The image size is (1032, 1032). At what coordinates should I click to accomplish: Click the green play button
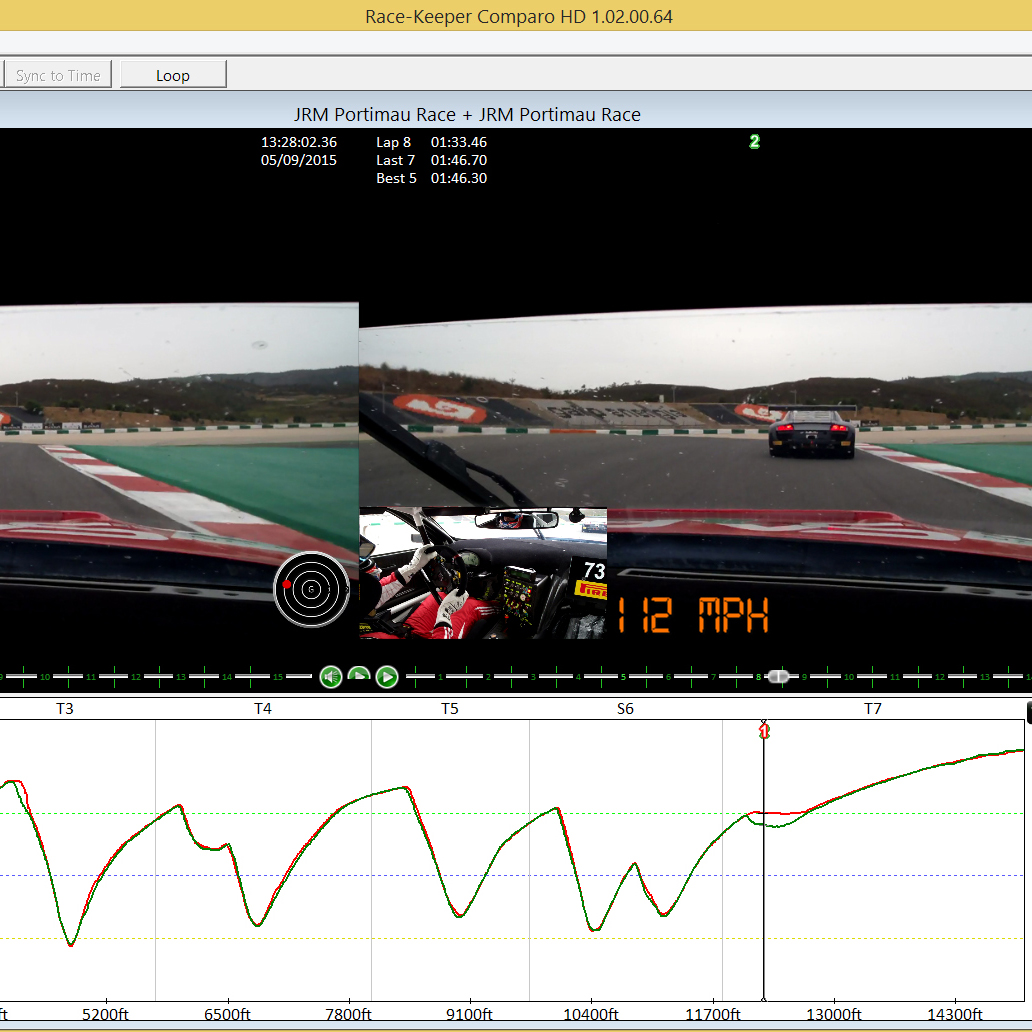387,677
